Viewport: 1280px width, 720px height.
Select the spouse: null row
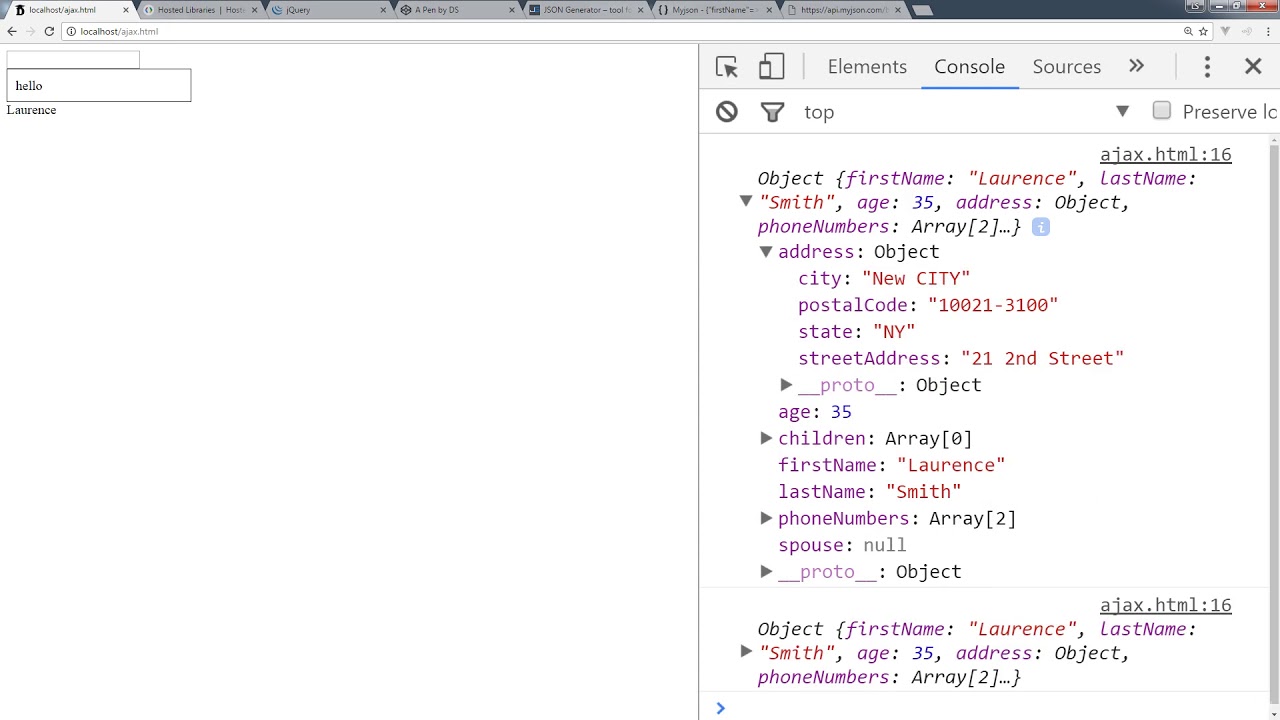(x=842, y=545)
